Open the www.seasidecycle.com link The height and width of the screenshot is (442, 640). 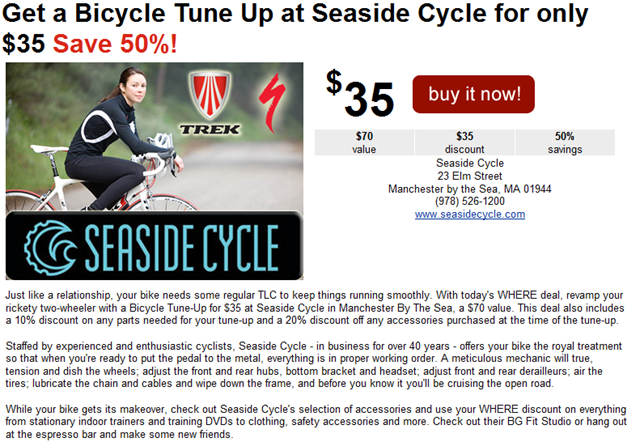(470, 214)
